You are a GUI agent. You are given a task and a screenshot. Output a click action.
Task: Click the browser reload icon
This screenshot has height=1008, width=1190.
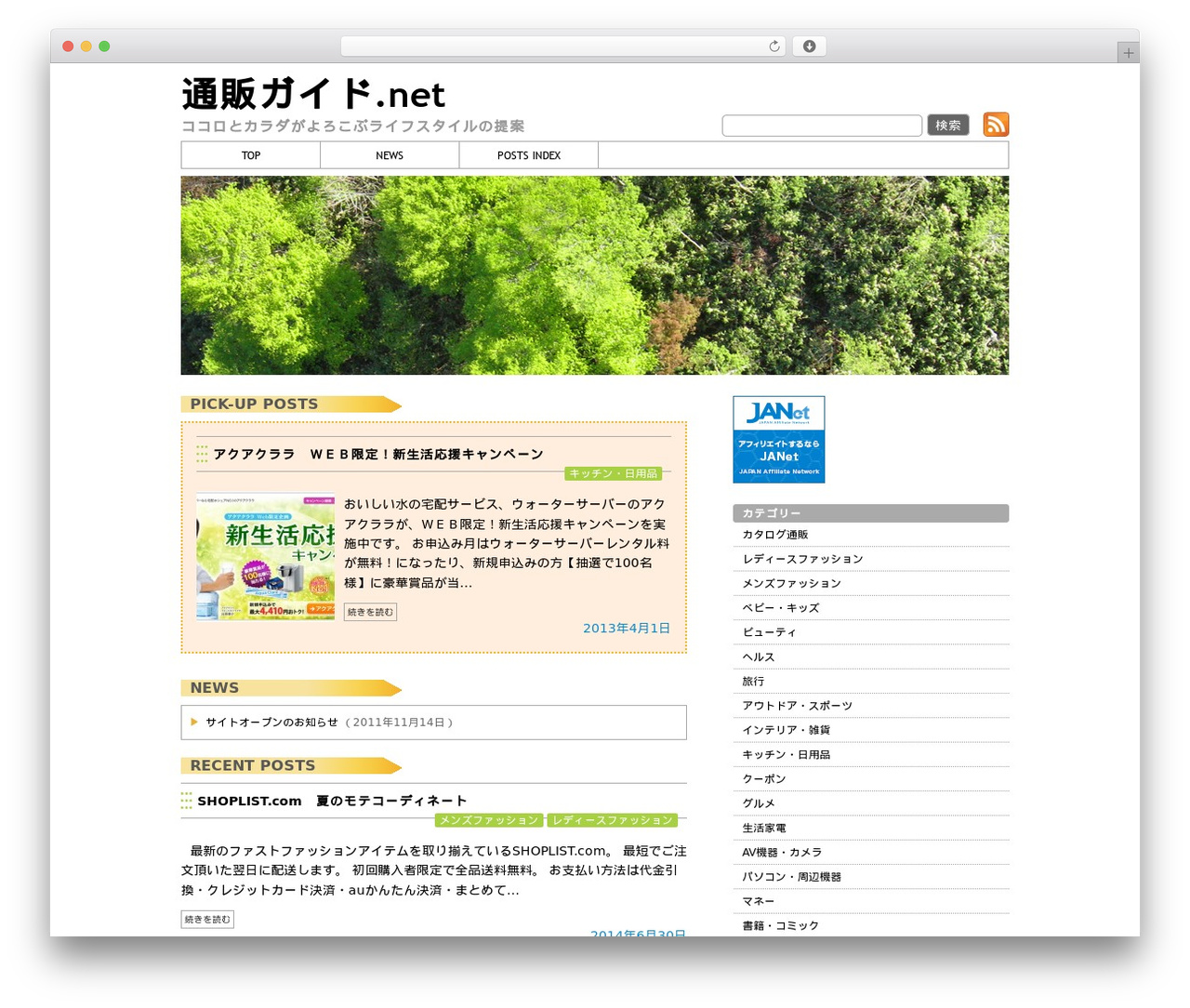pyautogui.click(x=774, y=46)
